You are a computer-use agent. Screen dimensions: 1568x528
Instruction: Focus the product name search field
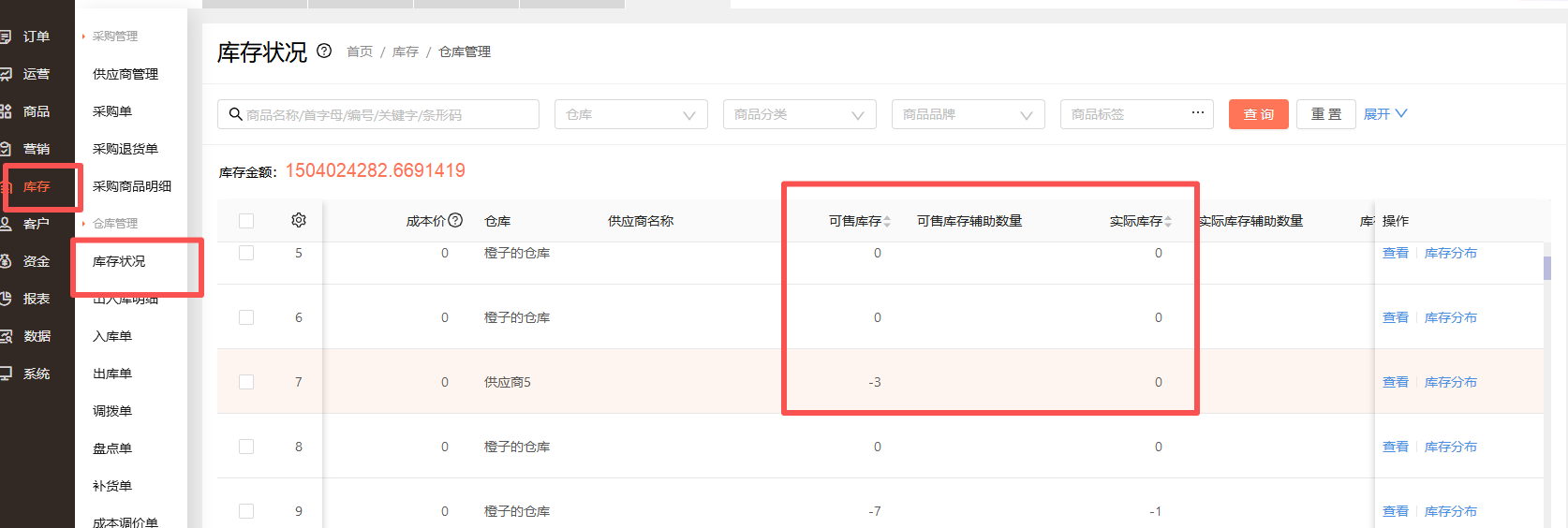378,114
